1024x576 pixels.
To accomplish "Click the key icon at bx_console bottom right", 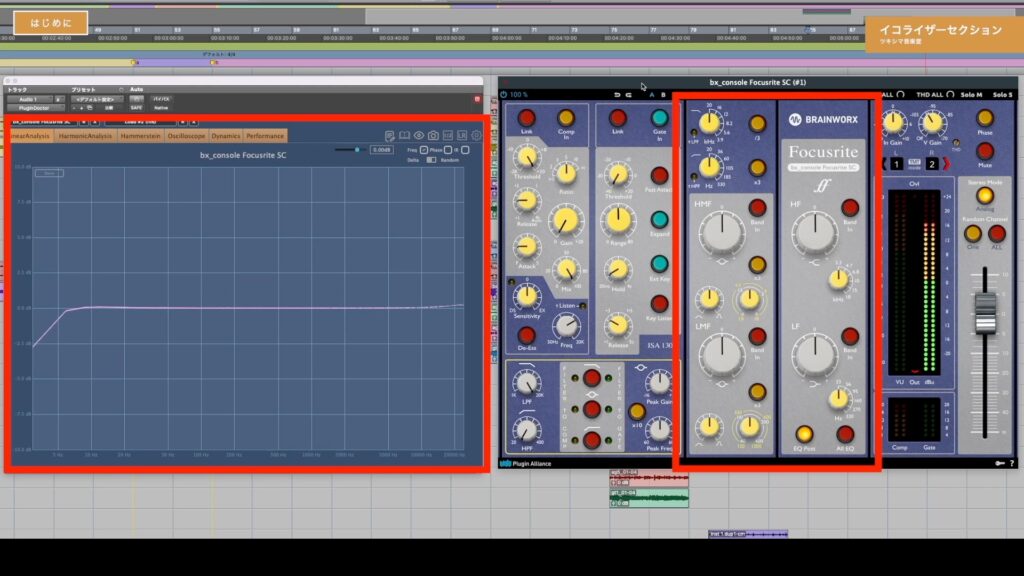I will (x=1000, y=463).
